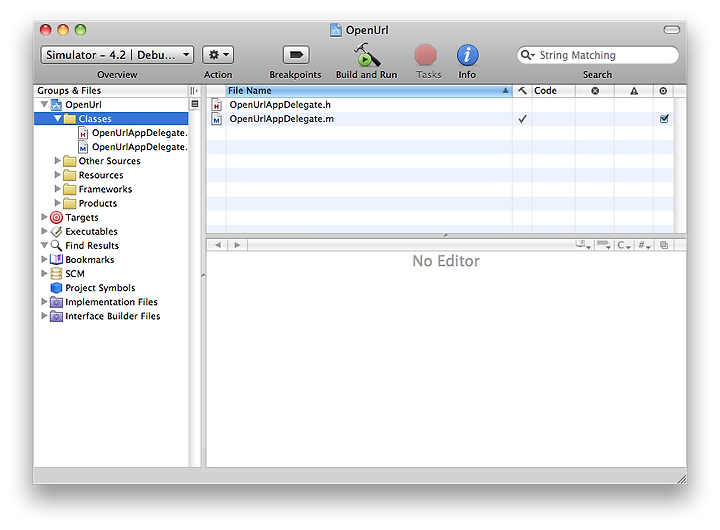
Task: Click the red Tasks stop icon
Action: pos(426,55)
